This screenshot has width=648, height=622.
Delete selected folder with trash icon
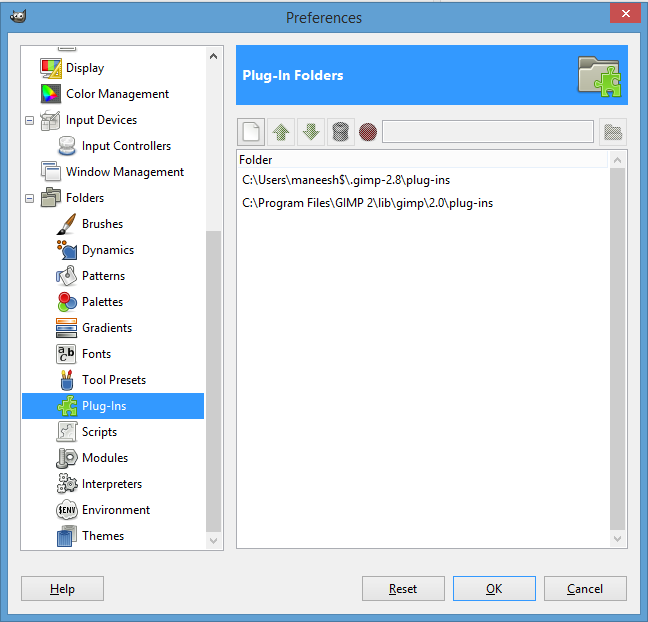[x=341, y=132]
